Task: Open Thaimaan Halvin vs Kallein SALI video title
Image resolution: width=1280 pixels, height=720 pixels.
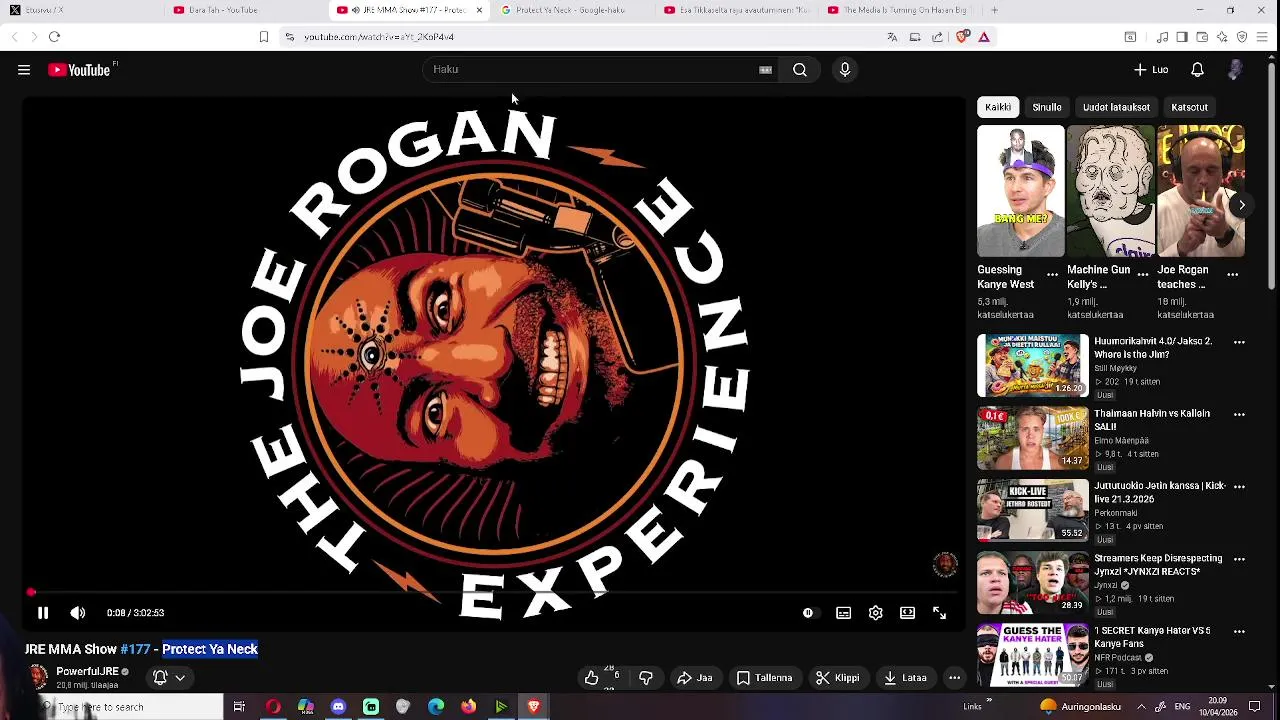Action: [x=1152, y=420]
